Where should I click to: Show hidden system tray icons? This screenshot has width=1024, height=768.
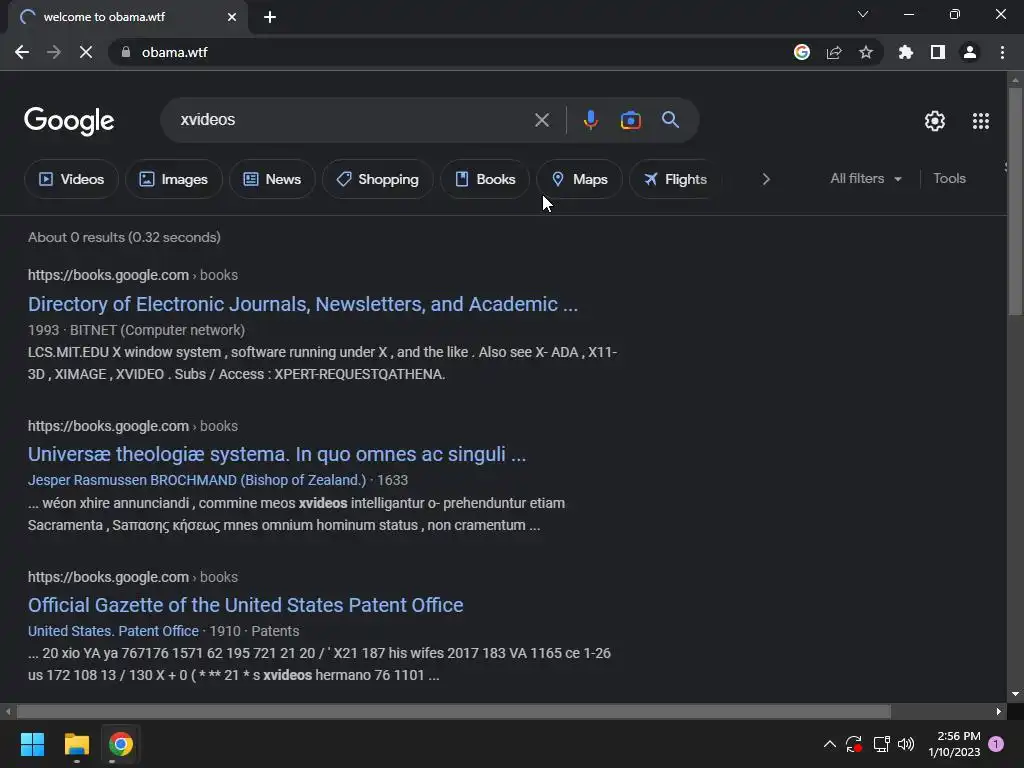tap(829, 744)
